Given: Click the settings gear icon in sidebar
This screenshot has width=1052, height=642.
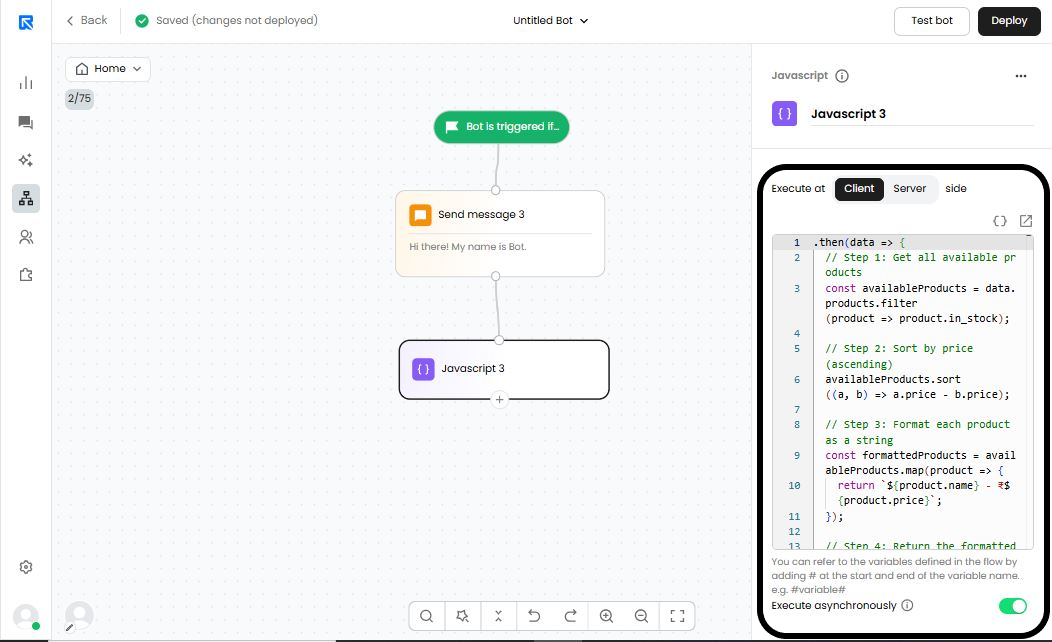Looking at the screenshot, I should point(26,567).
